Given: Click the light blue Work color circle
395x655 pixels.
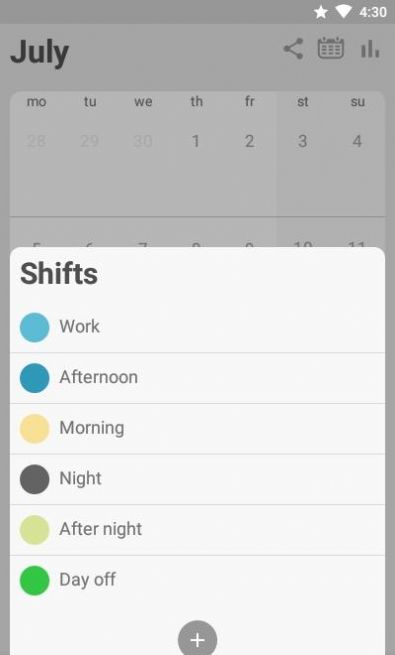Looking at the screenshot, I should (x=35, y=328).
